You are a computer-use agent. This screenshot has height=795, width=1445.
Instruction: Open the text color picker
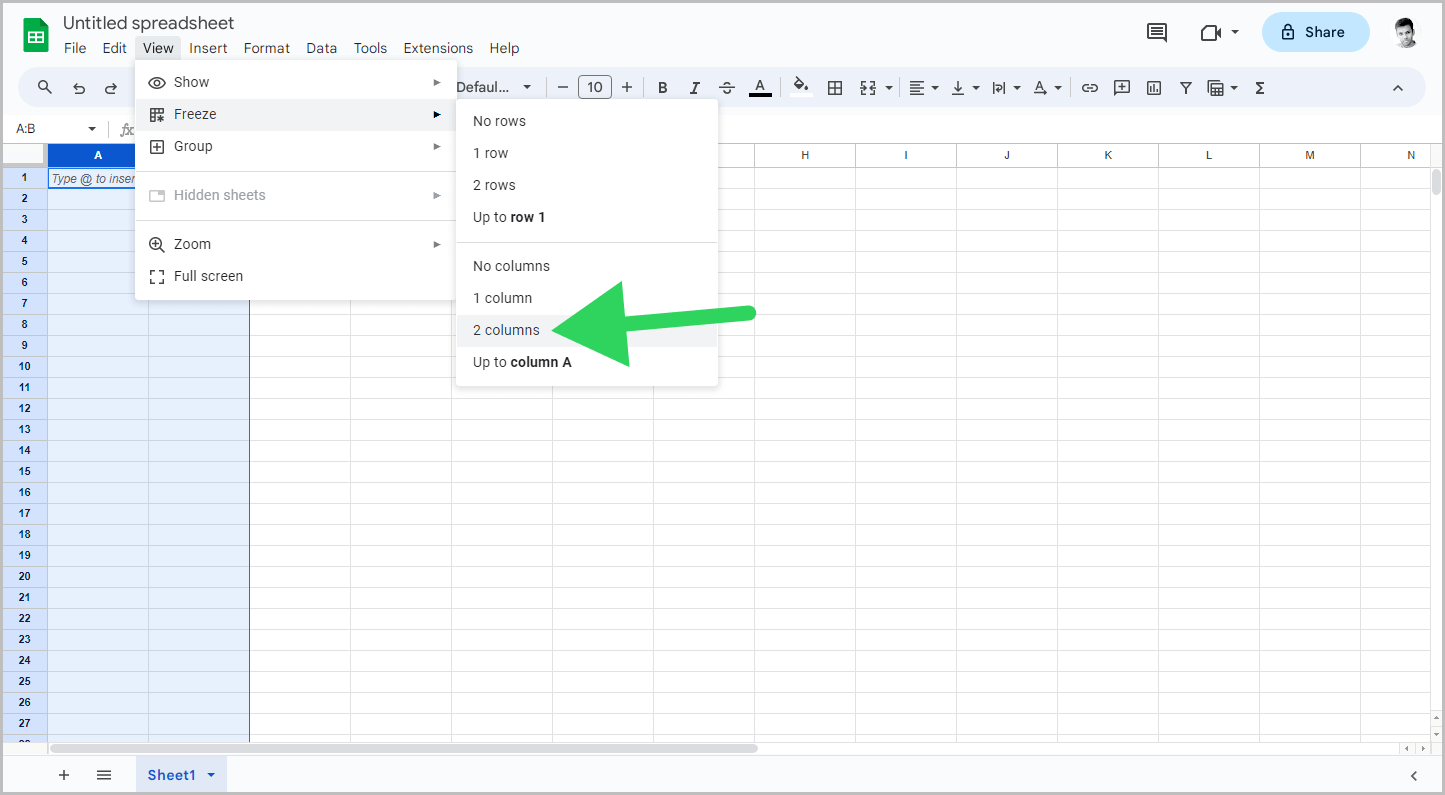760,88
